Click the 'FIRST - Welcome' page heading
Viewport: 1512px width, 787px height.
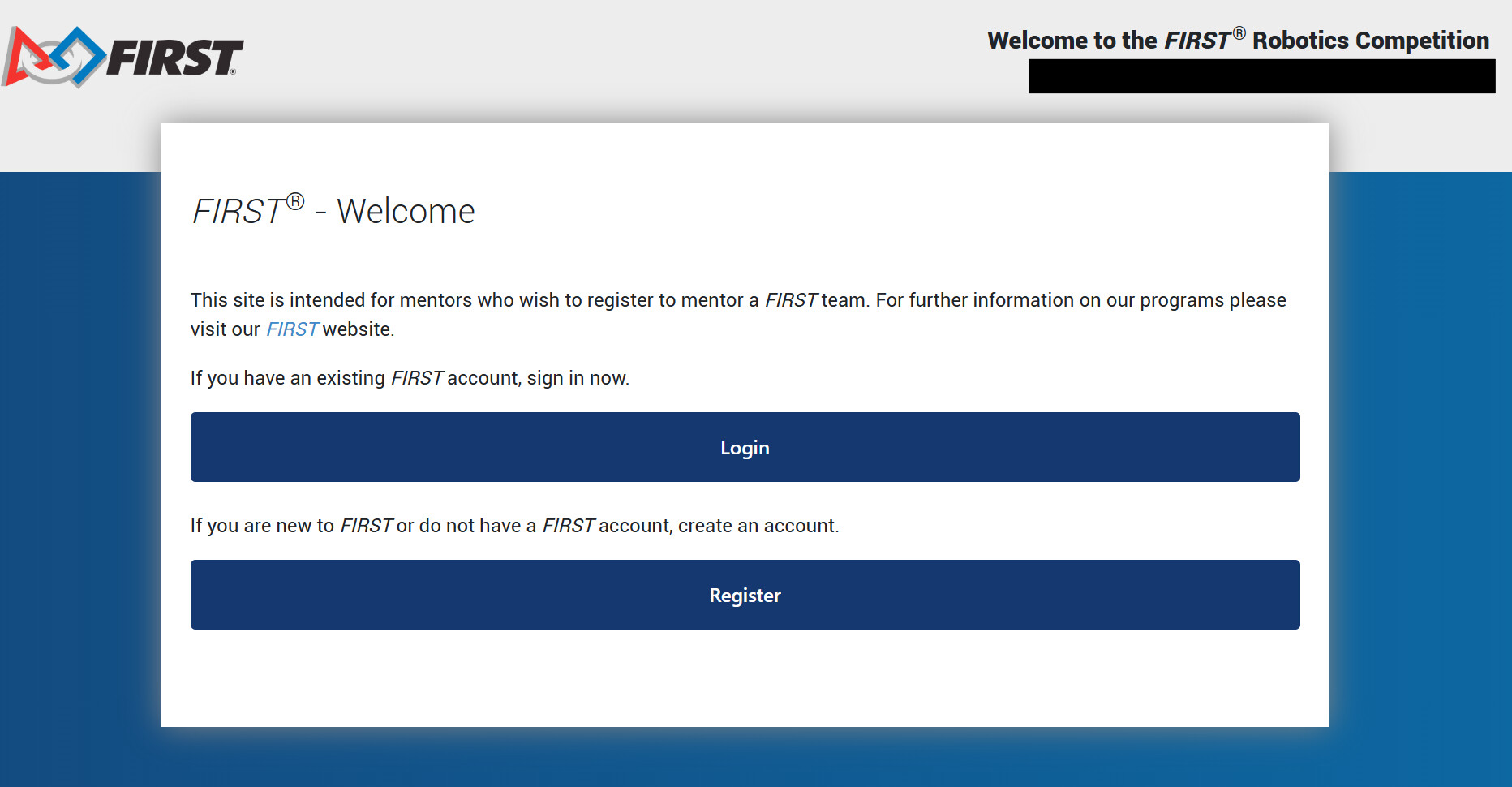[x=333, y=210]
